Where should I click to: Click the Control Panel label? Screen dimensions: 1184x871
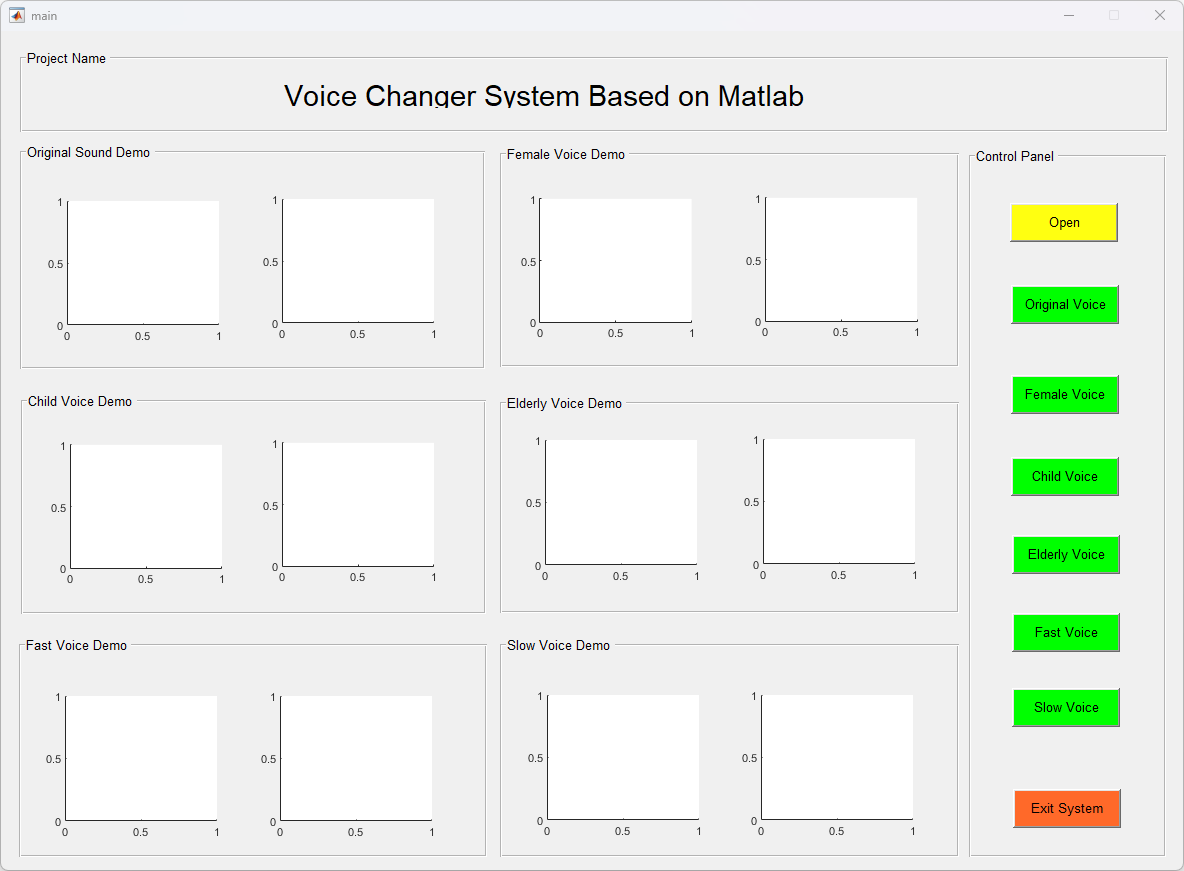pyautogui.click(x=1014, y=156)
